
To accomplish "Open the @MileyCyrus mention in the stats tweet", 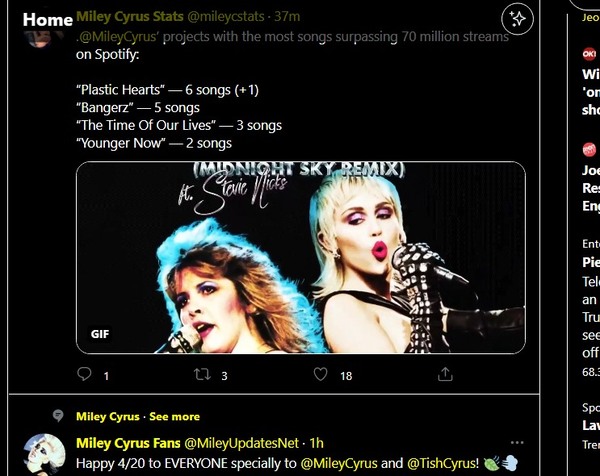I will pos(117,37).
